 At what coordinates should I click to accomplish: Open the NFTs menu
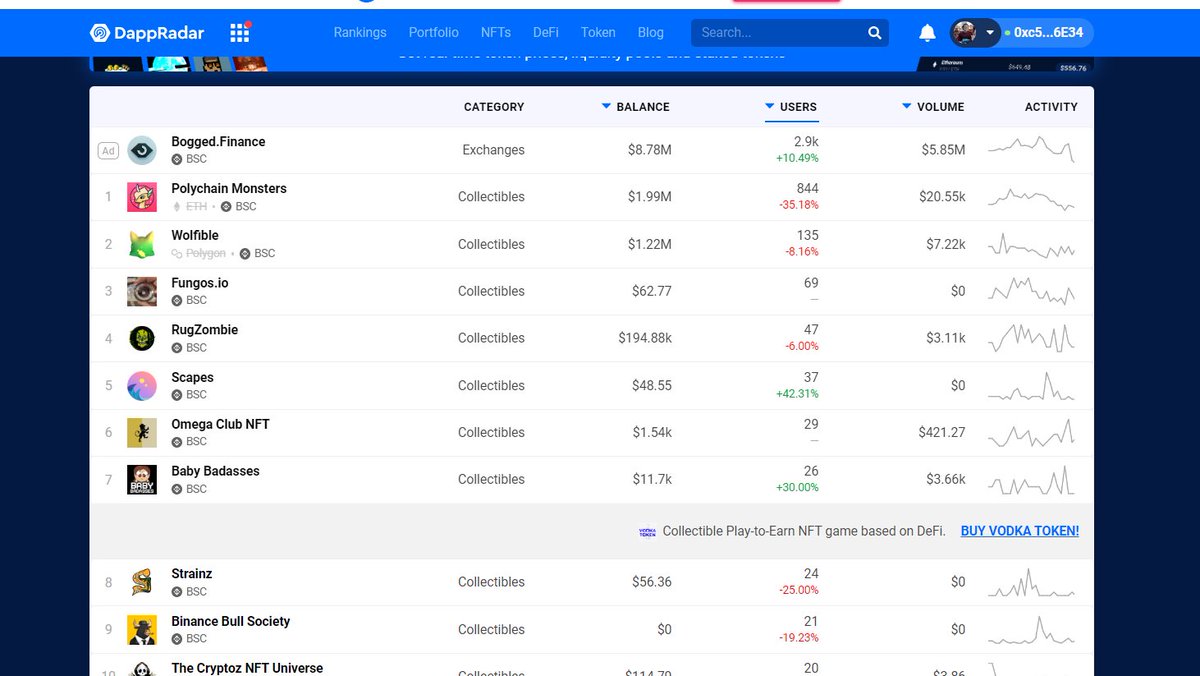pyautogui.click(x=496, y=33)
